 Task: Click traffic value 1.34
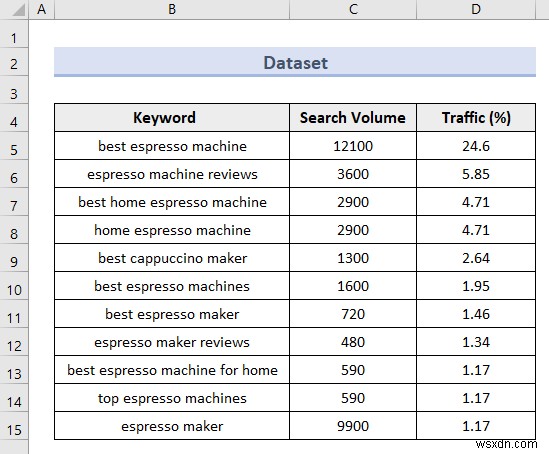pyautogui.click(x=476, y=342)
